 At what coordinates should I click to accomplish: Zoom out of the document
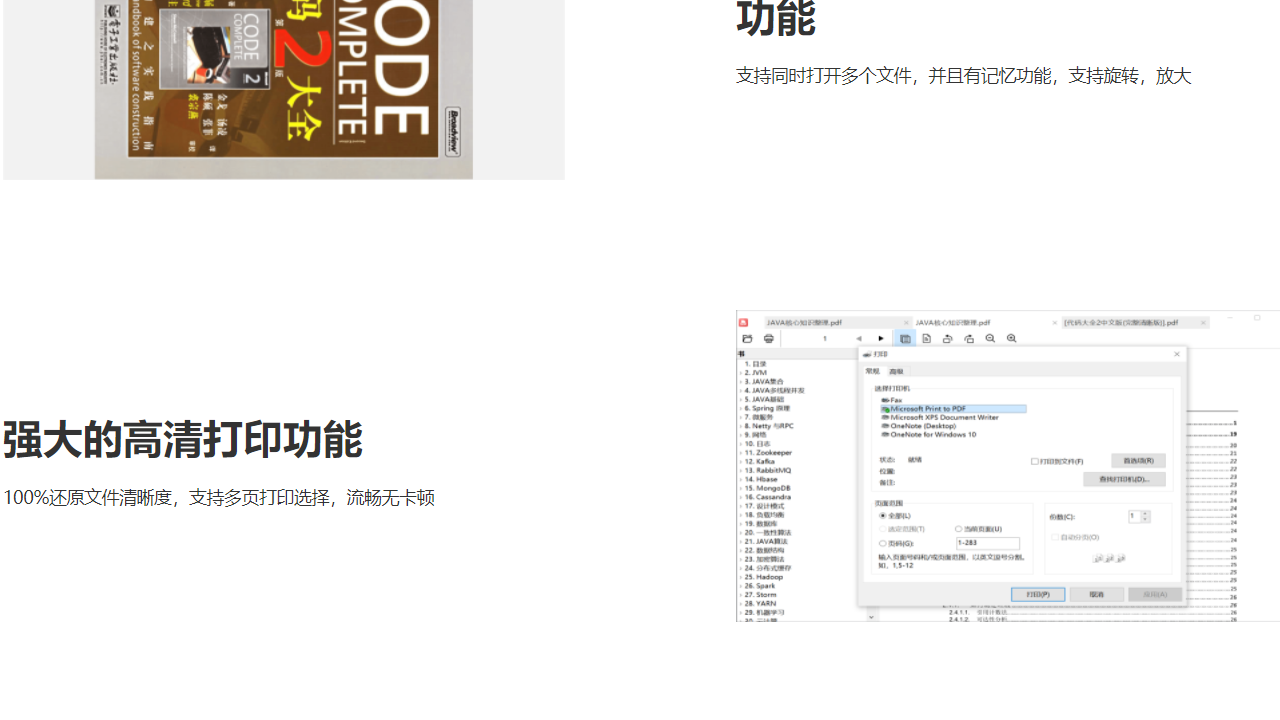pos(990,338)
